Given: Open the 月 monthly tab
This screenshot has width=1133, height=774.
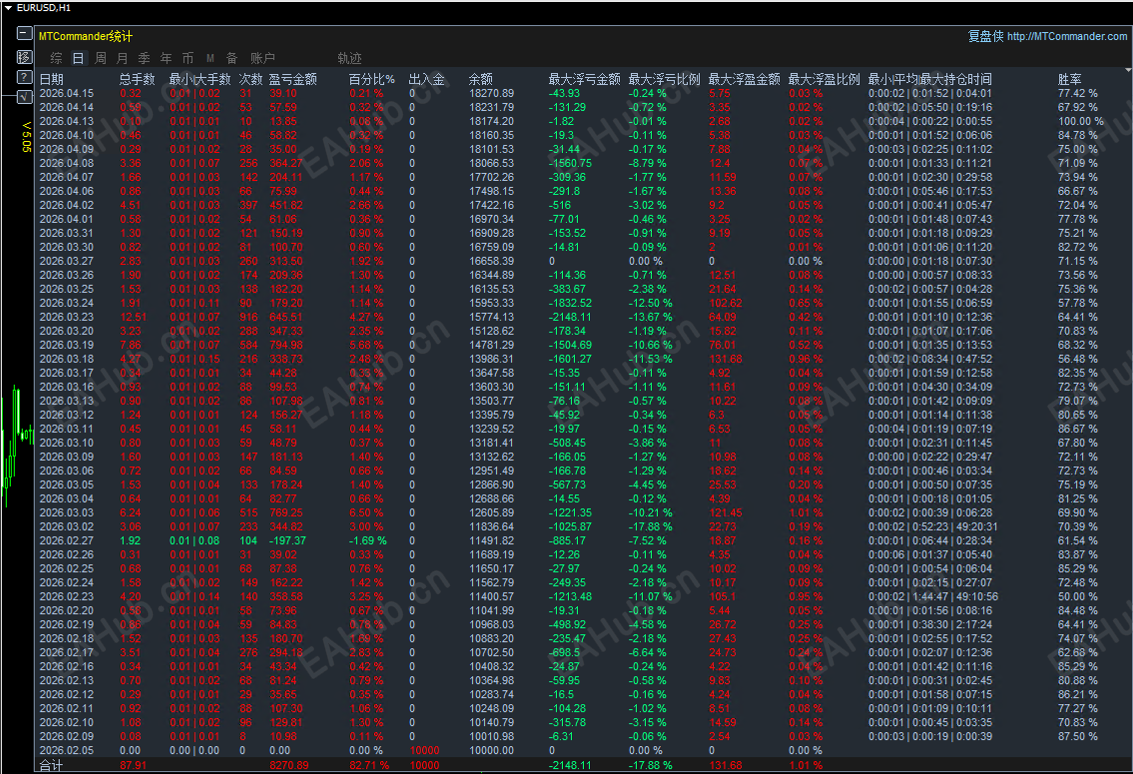Looking at the screenshot, I should tap(122, 59).
